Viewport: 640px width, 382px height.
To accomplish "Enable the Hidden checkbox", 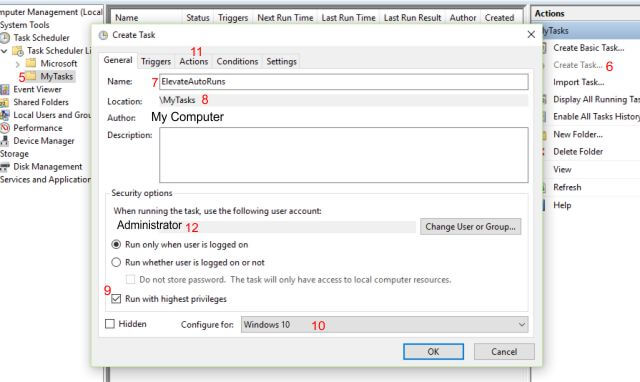I will click(x=110, y=324).
